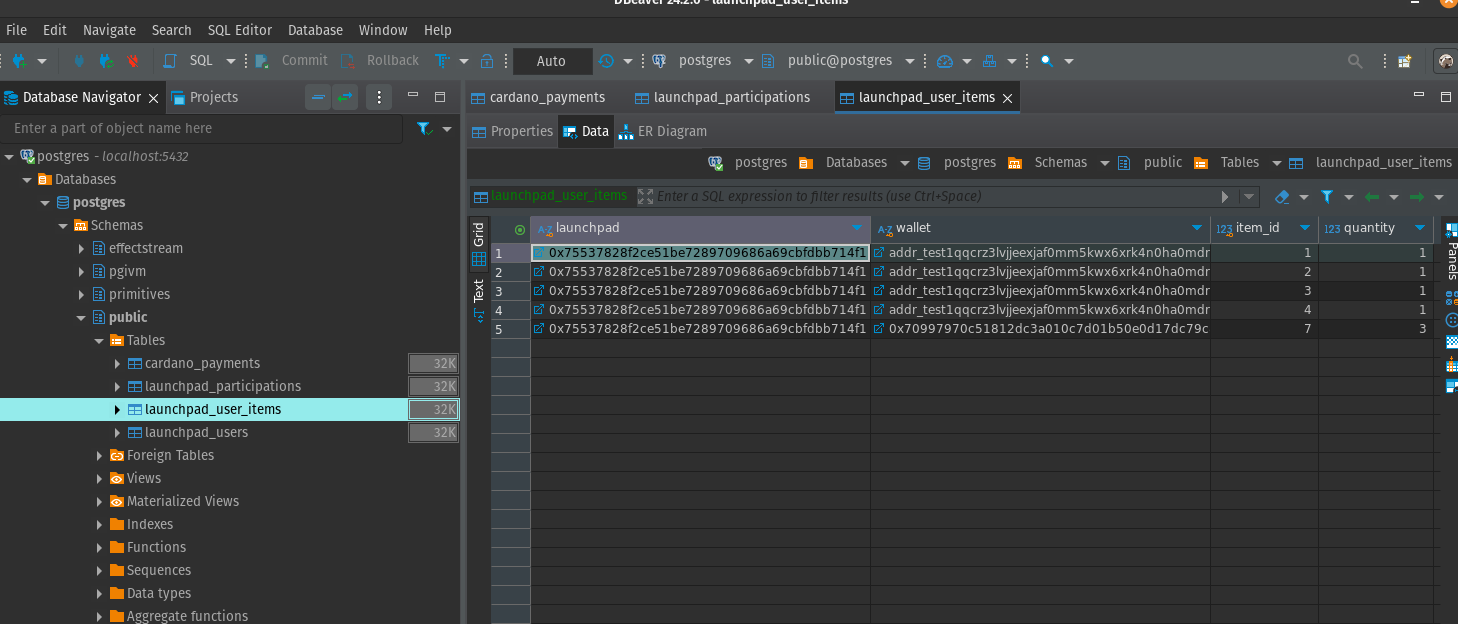This screenshot has height=624, width=1458.
Task: Expand the effectstream schema
Action: [x=82, y=248]
